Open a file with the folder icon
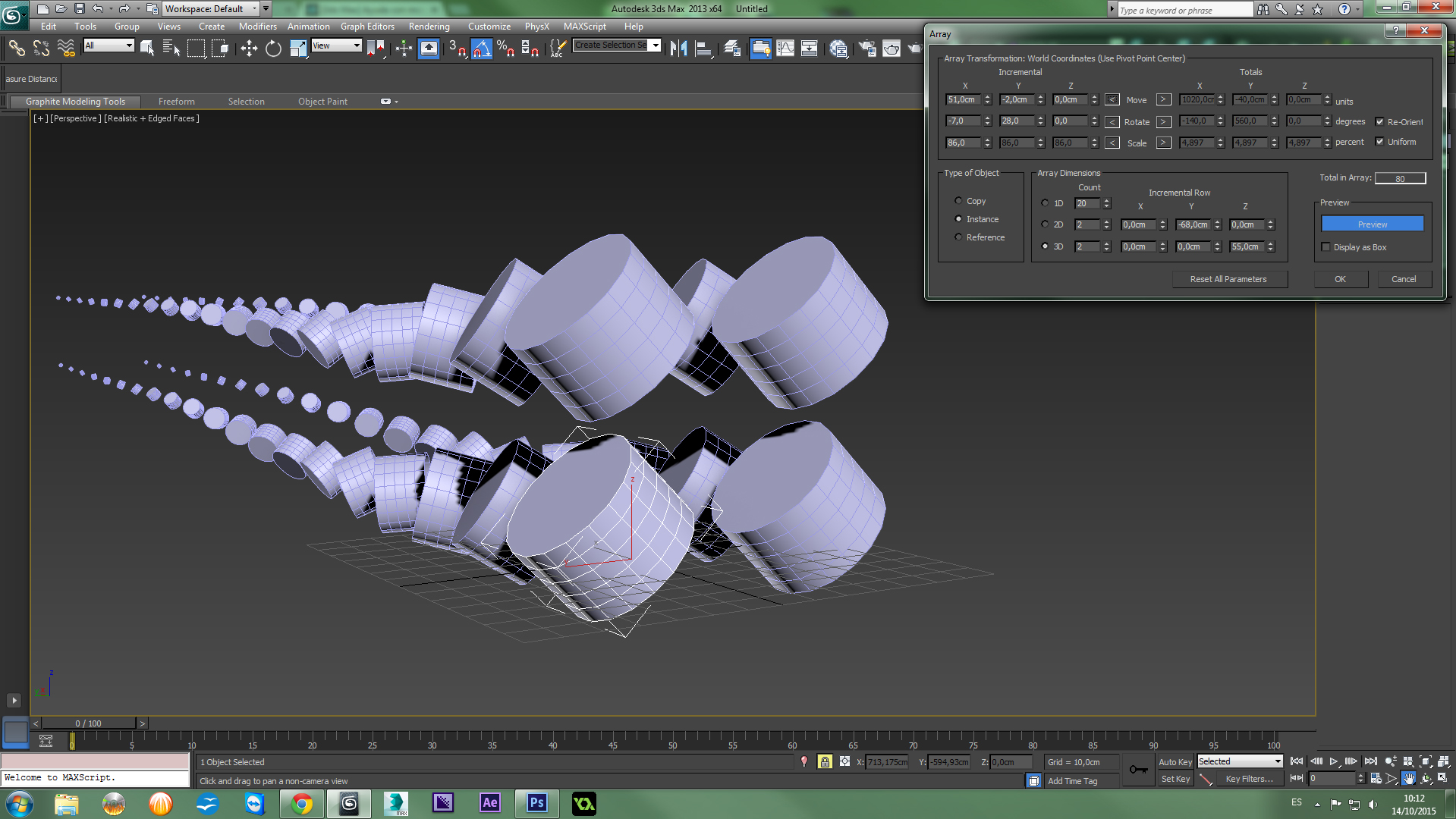Image resolution: width=1456 pixels, height=819 pixels. (61, 9)
